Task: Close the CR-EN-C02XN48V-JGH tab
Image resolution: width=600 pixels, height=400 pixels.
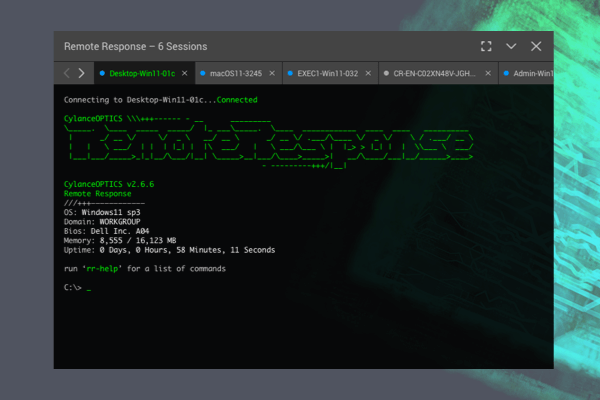Action: [x=489, y=74]
